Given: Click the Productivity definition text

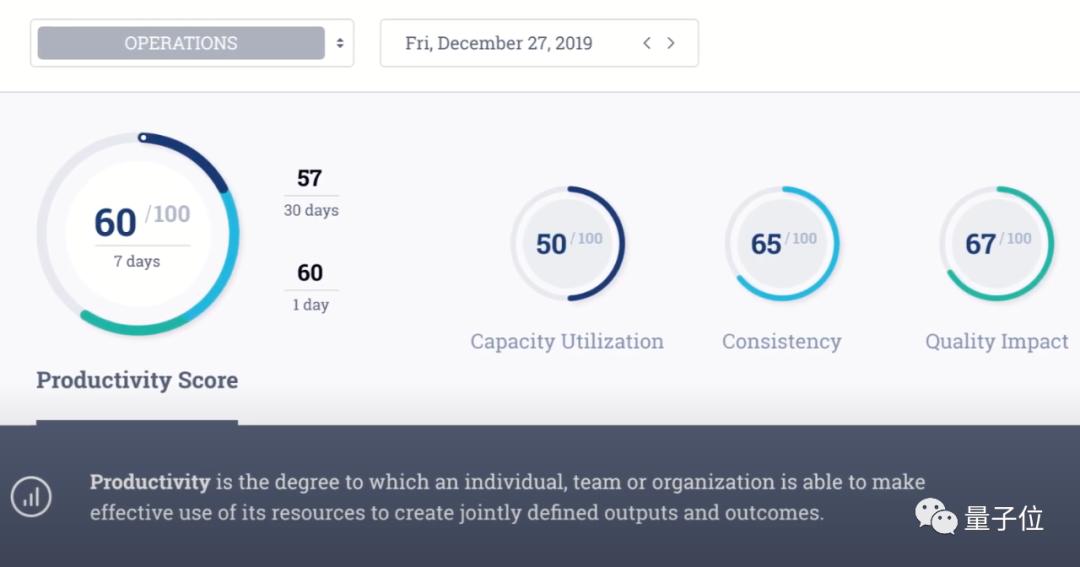Looking at the screenshot, I should (507, 497).
